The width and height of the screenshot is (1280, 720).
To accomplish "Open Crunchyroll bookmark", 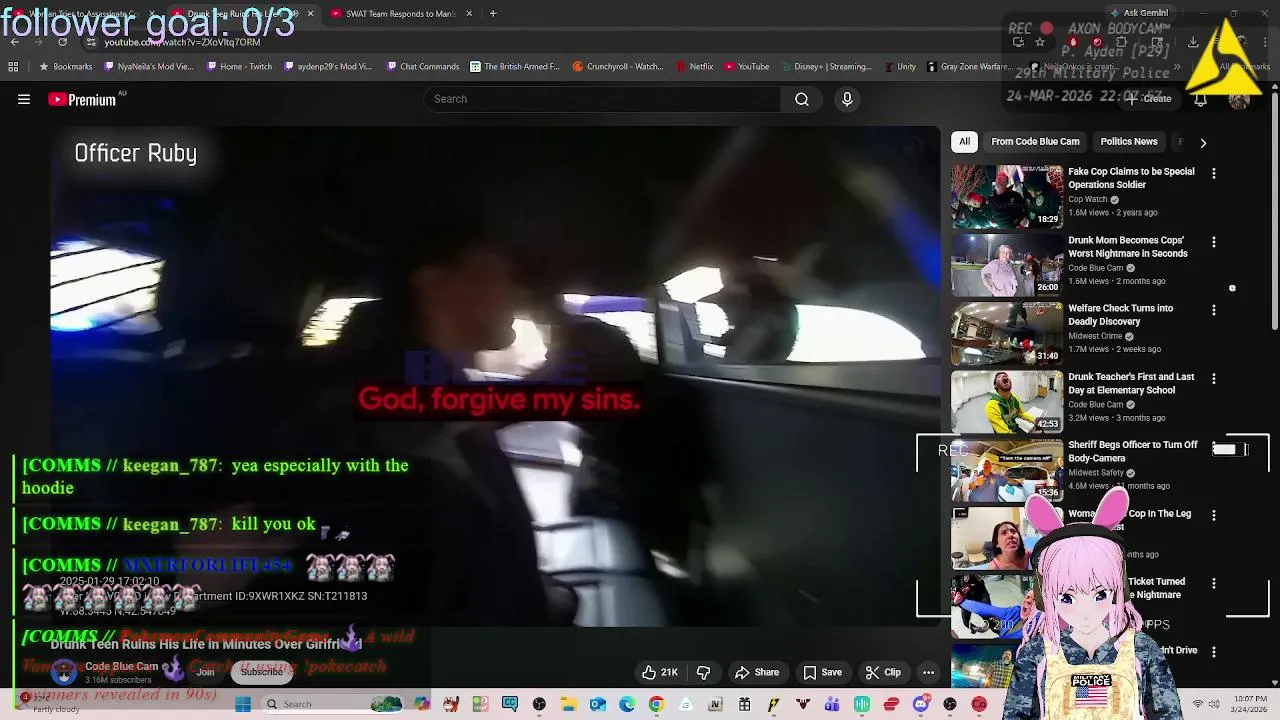I will (618, 67).
